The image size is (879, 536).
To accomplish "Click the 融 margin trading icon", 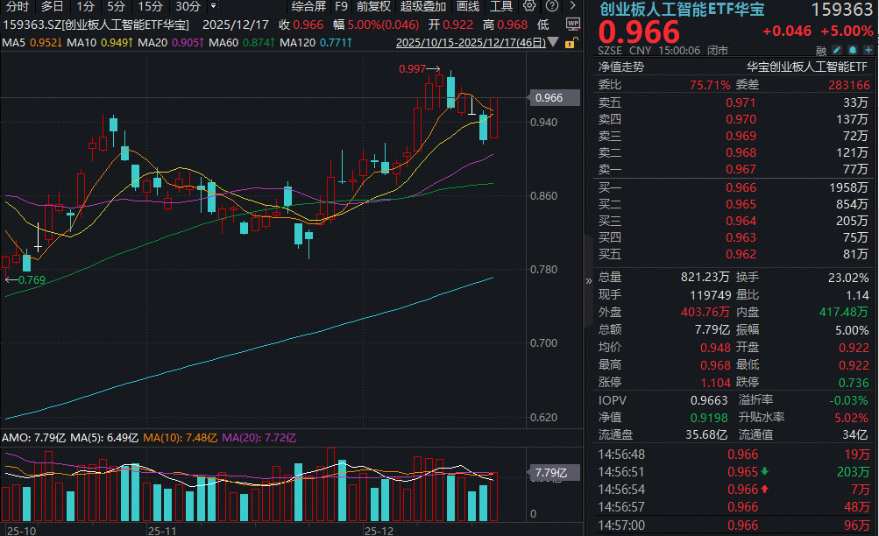I will [820, 48].
